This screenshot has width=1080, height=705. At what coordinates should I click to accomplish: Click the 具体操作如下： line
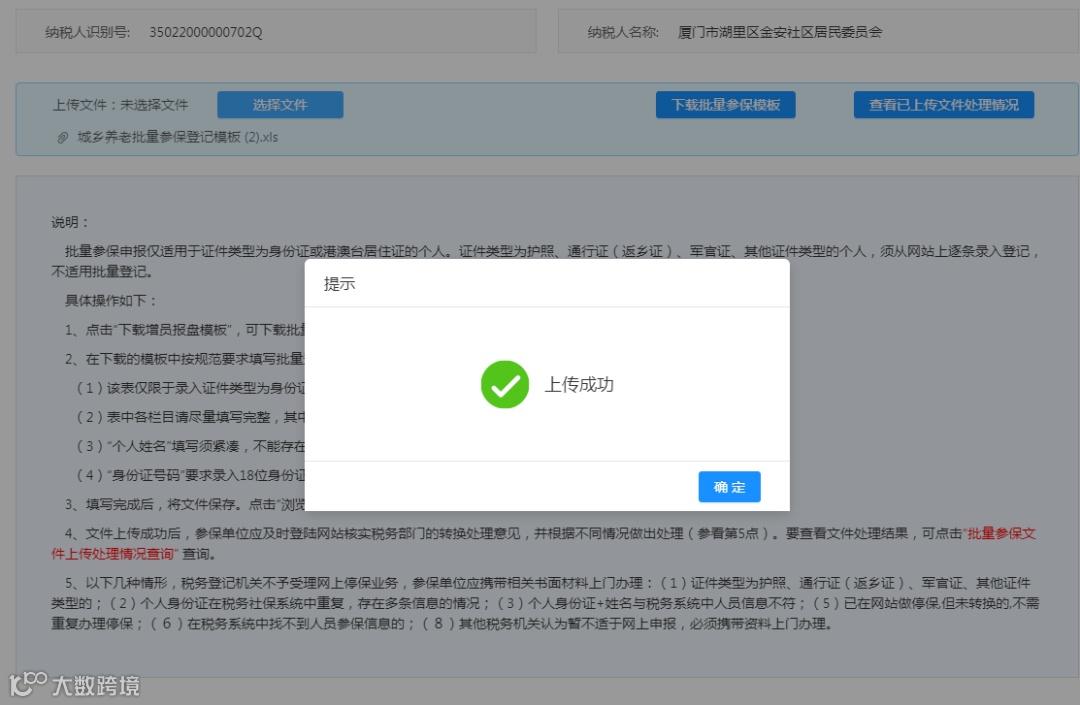(x=111, y=301)
